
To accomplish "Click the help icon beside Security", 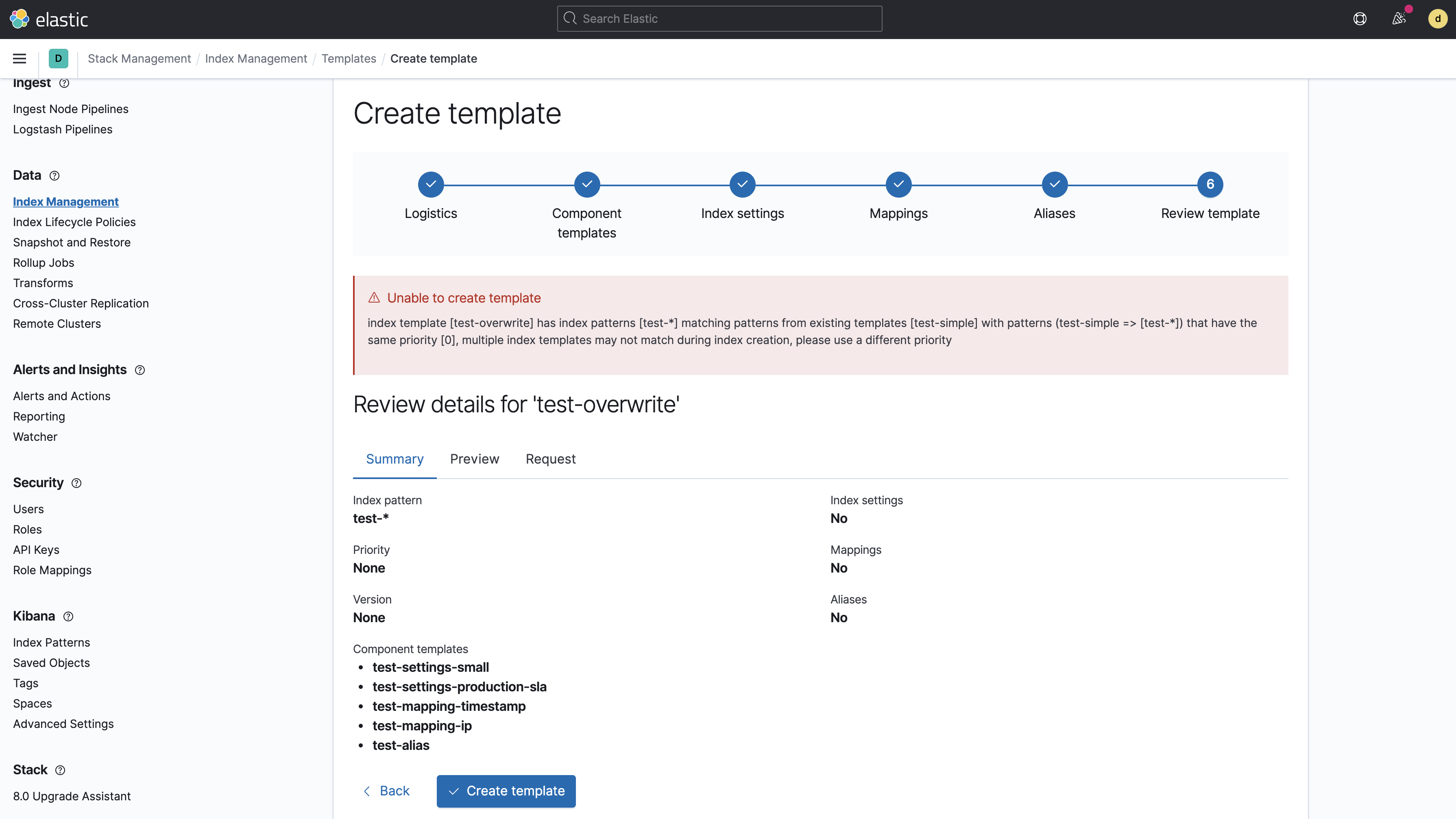I will 76,483.
